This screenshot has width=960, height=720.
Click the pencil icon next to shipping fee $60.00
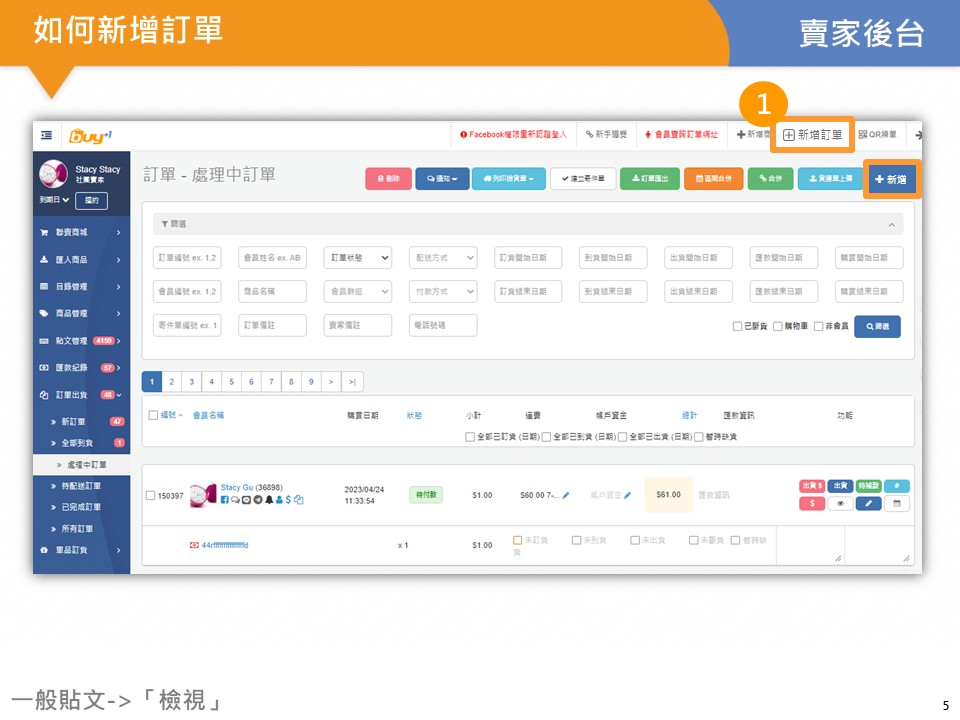point(566,495)
